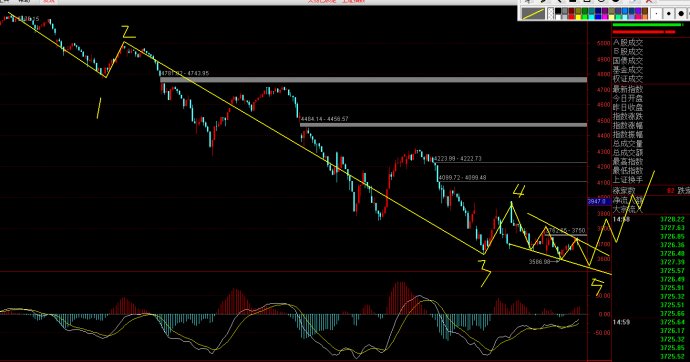The height and width of the screenshot is (362, 690).
Task: Pick the dark green color swatch
Action: 585,11
